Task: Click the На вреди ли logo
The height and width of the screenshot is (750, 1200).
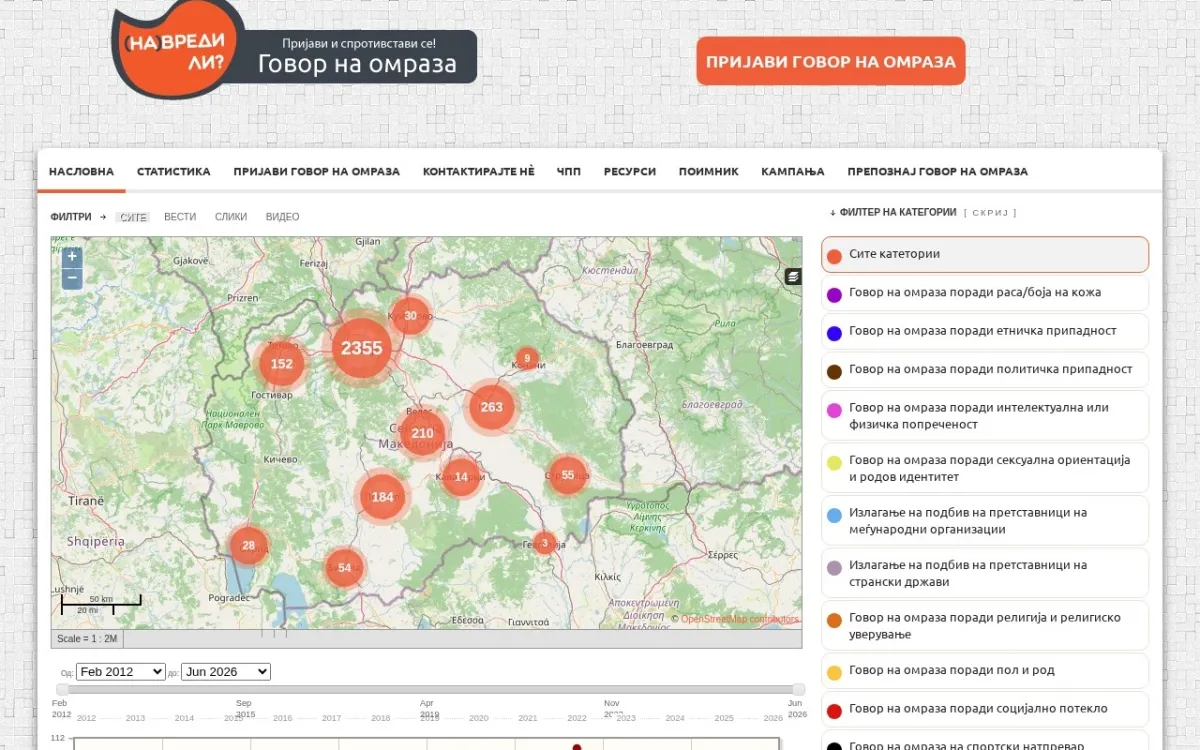Action: coord(178,50)
